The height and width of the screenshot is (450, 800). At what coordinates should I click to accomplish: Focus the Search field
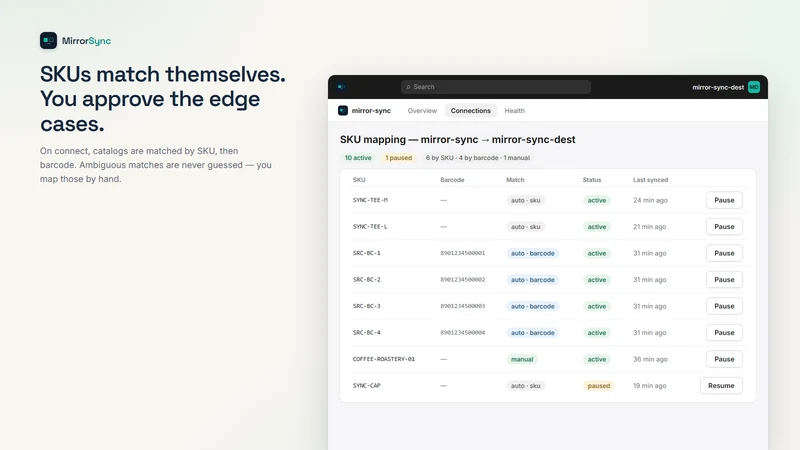coord(495,87)
